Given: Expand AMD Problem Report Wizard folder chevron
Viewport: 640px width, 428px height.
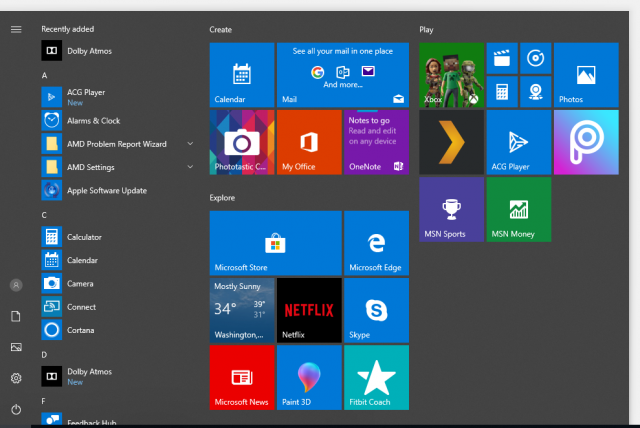Looking at the screenshot, I should click(190, 144).
